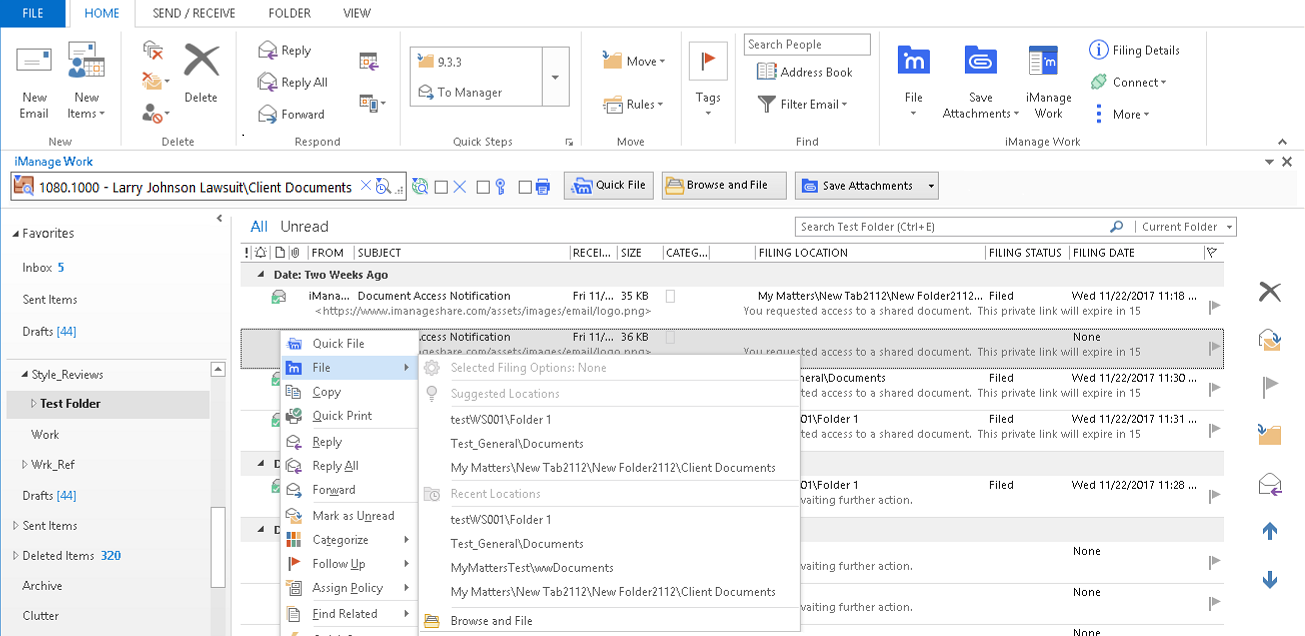The height and width of the screenshot is (636, 1305).
Task: Toggle category box of first Document Access email
Action: 670,296
